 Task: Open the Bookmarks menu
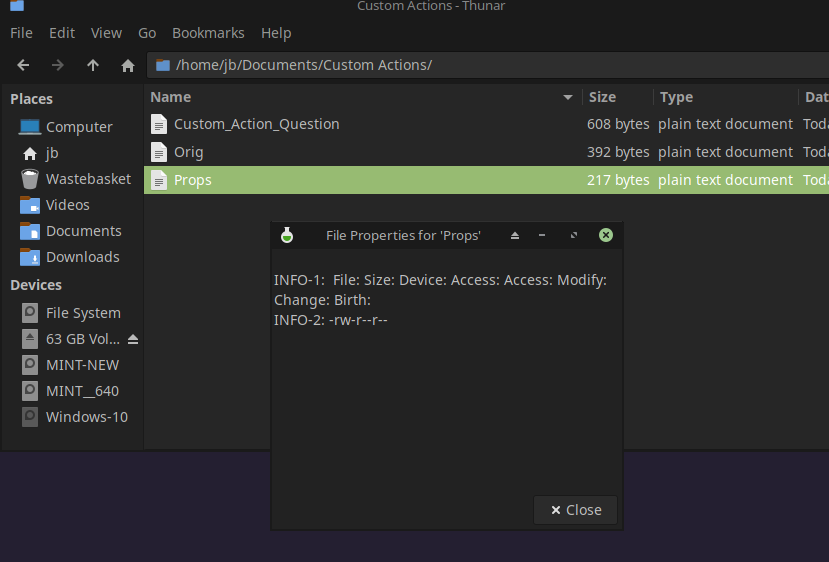[x=208, y=33]
